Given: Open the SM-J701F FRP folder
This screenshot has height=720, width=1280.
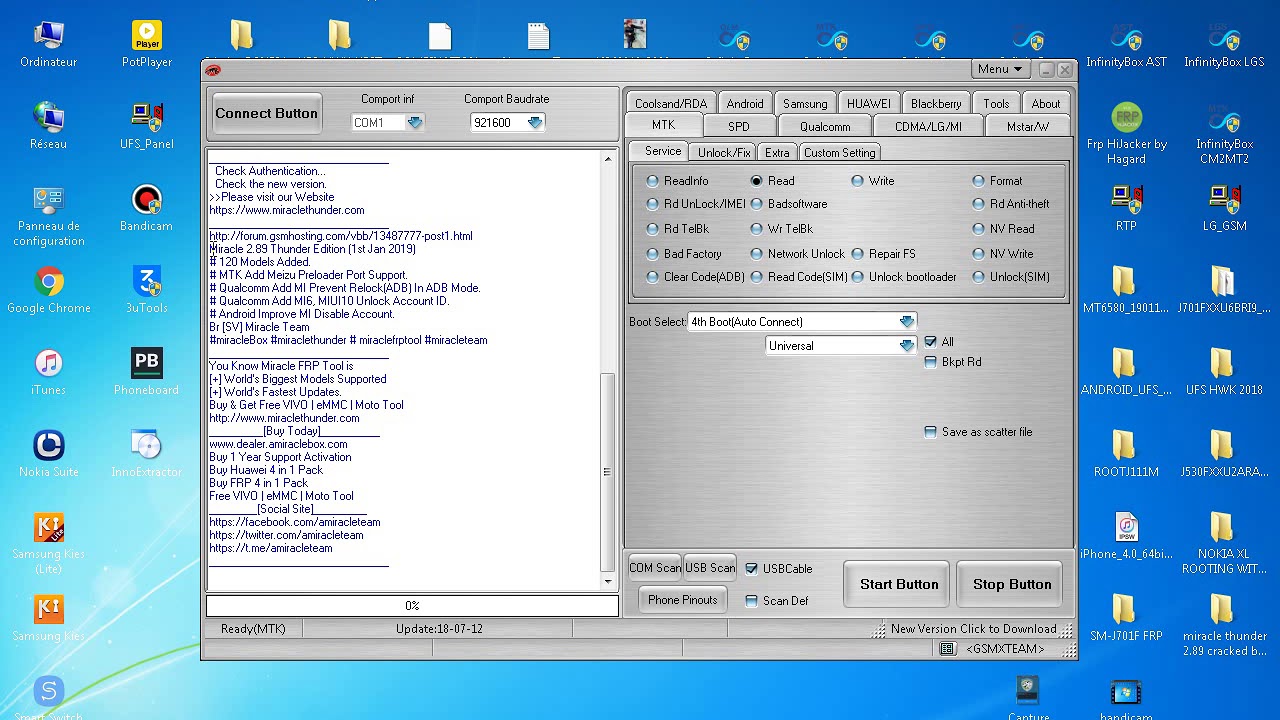Looking at the screenshot, I should (1126, 619).
